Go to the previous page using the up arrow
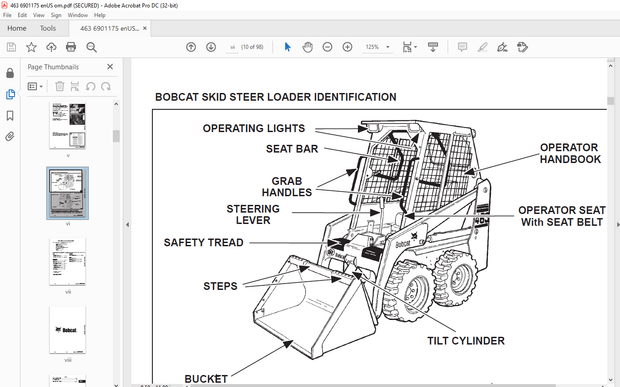 (x=191, y=47)
